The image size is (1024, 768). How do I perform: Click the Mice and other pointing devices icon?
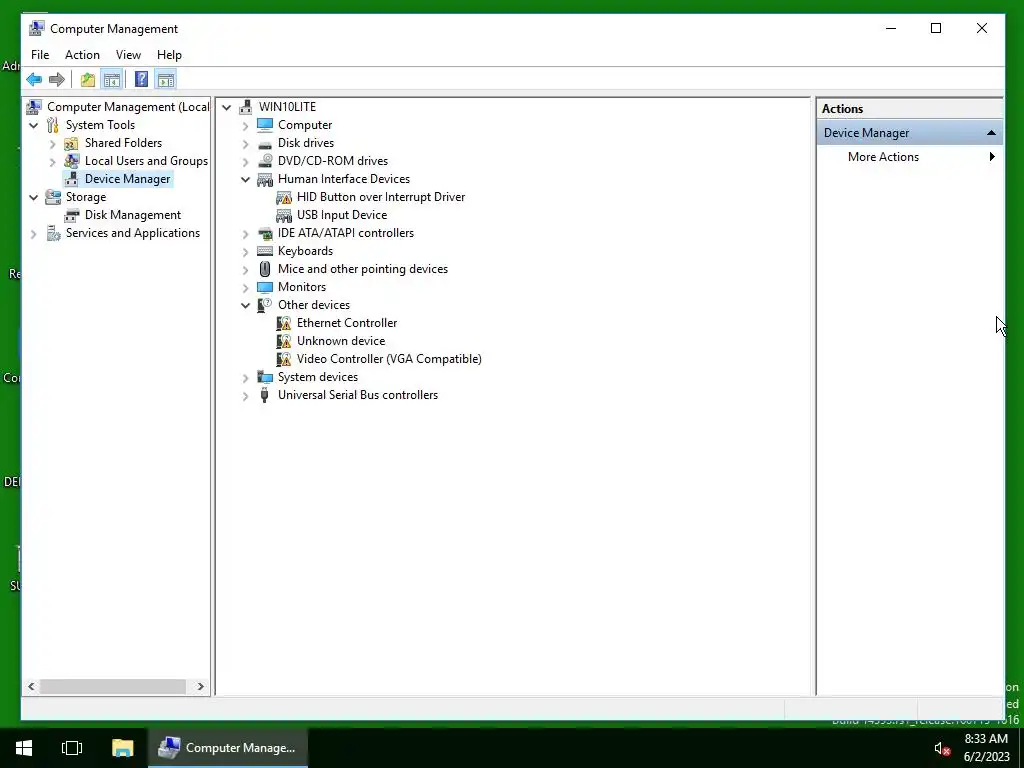coord(264,269)
